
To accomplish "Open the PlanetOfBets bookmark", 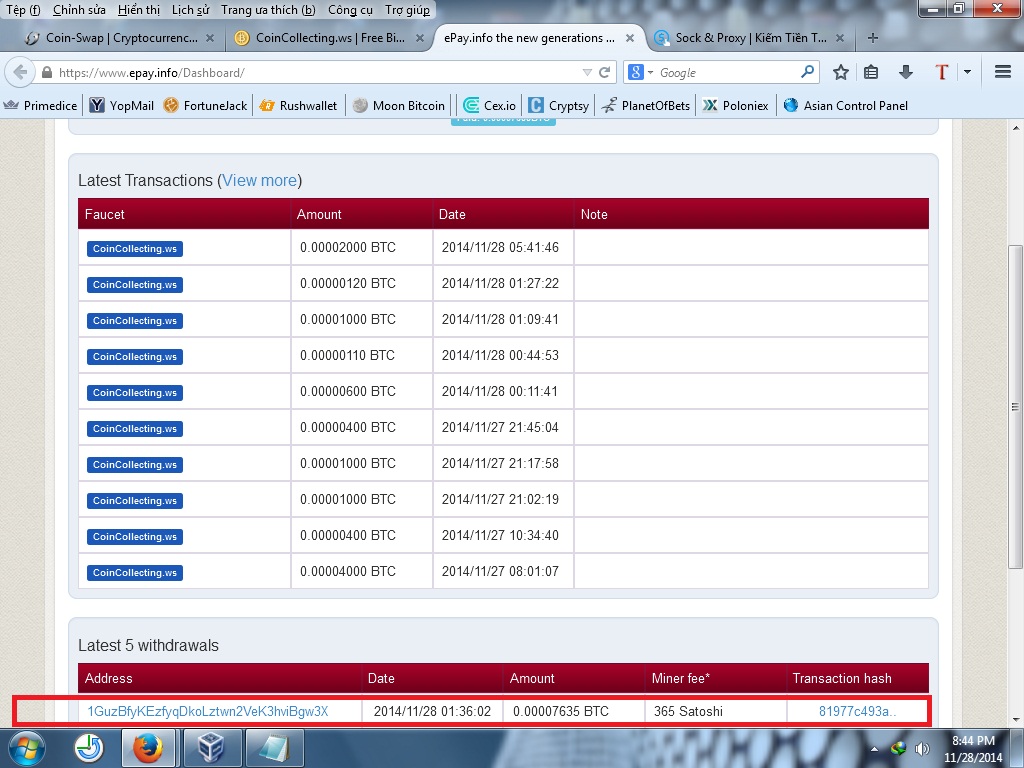I will [646, 105].
